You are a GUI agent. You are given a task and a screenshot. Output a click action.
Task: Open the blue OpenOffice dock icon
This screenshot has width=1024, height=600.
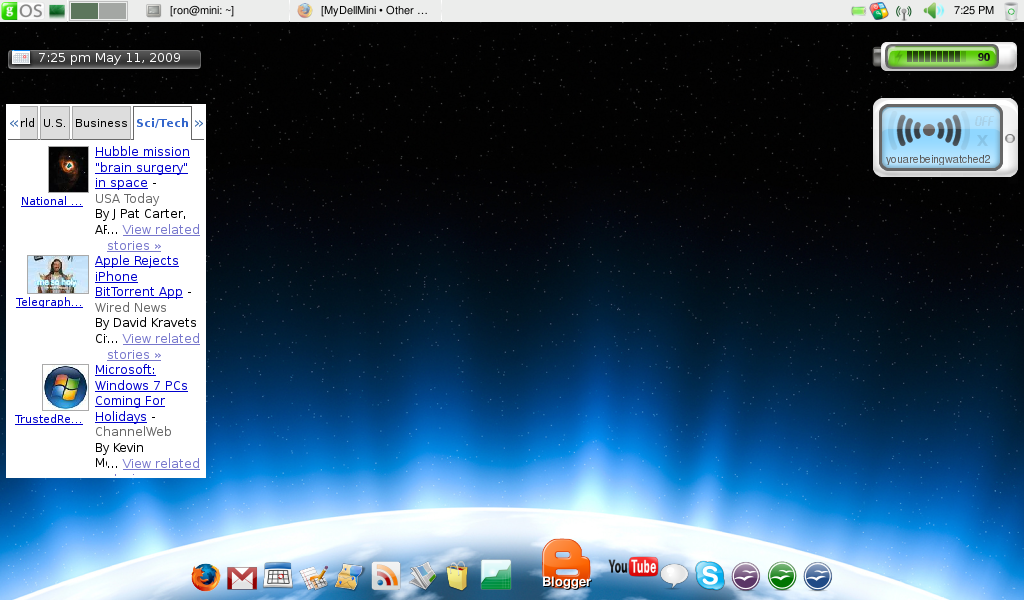(818, 576)
